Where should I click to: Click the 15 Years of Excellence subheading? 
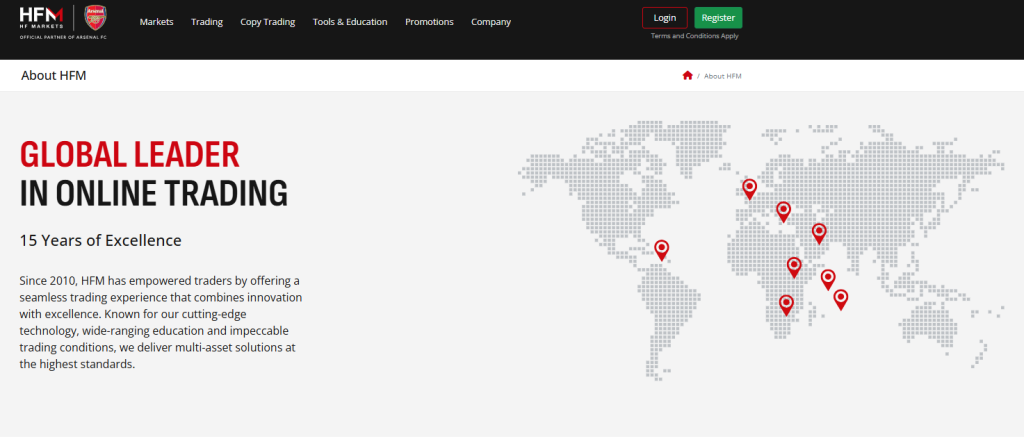pyautogui.click(x=101, y=240)
